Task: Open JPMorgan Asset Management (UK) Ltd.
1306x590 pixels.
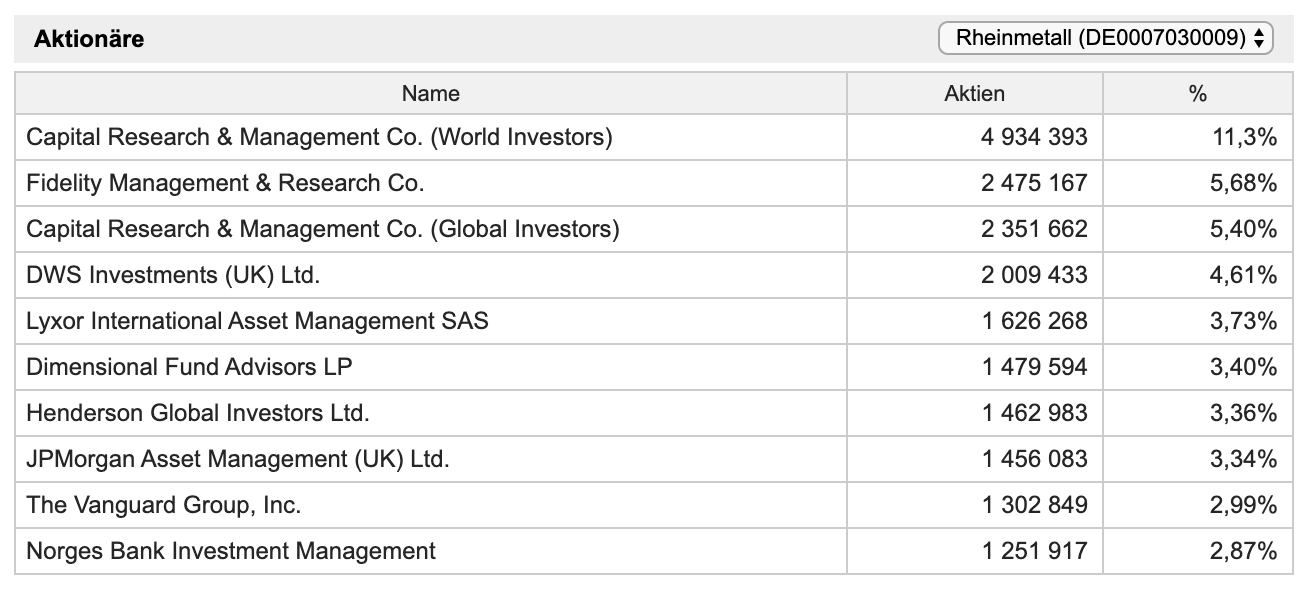Action: click(238, 459)
